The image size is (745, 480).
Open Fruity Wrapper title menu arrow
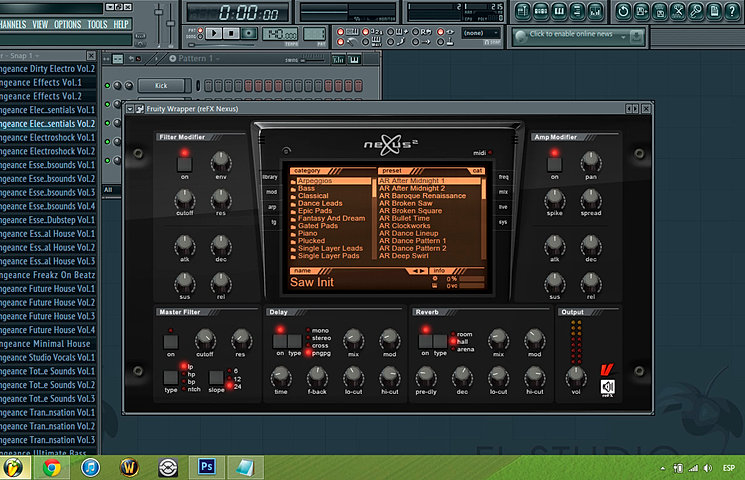point(130,109)
